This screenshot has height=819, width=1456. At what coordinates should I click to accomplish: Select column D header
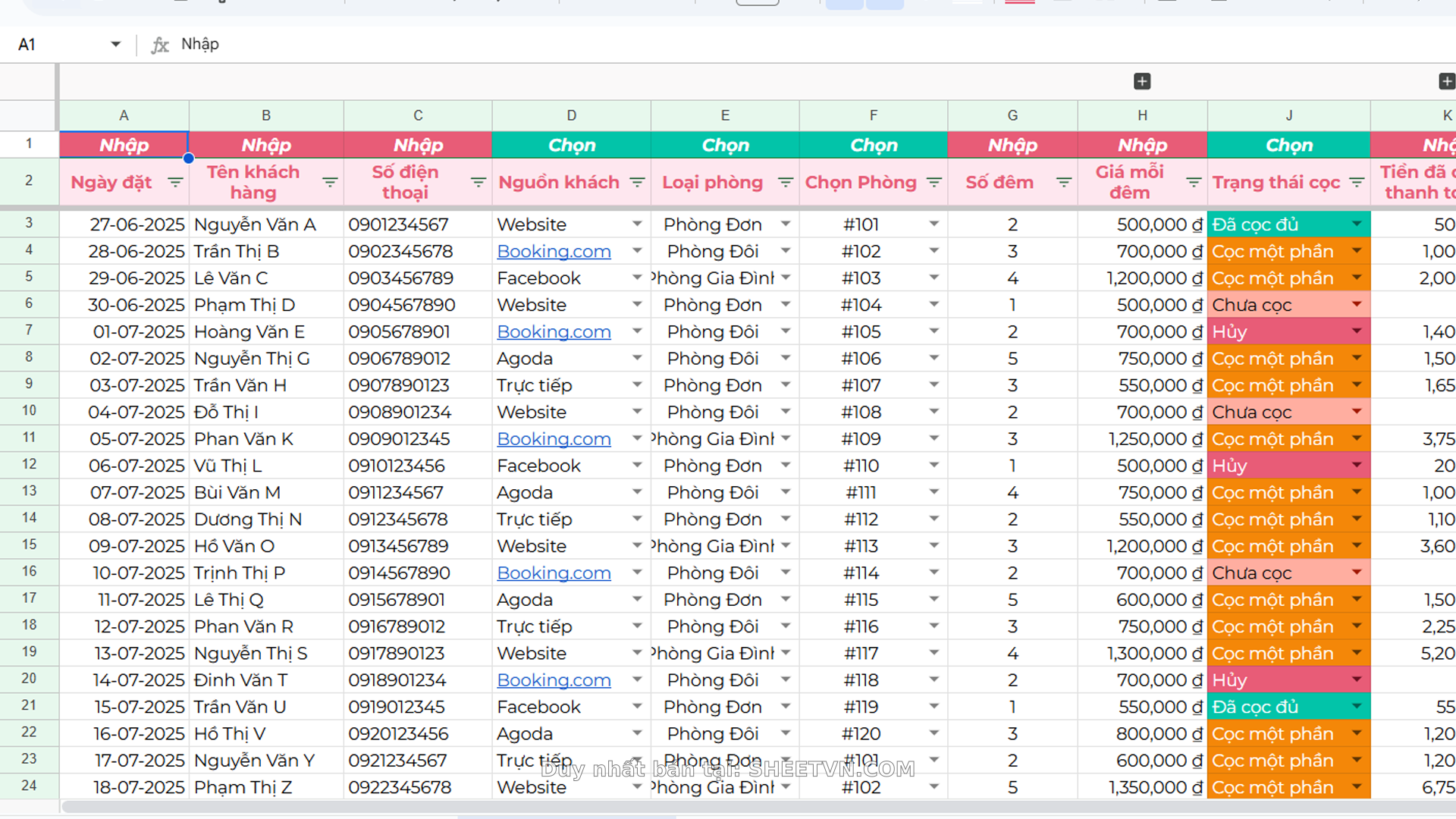571,115
